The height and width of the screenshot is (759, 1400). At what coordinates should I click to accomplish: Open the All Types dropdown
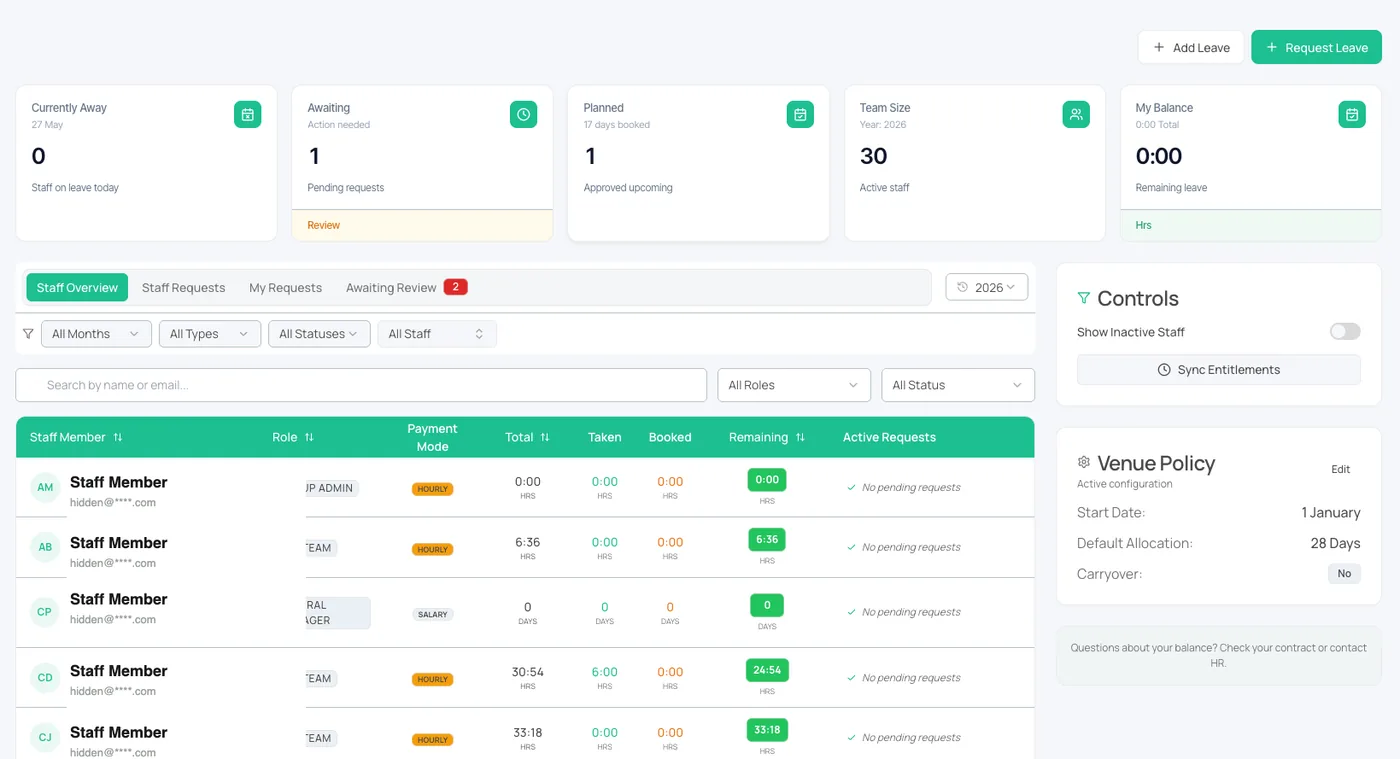[x=210, y=334]
